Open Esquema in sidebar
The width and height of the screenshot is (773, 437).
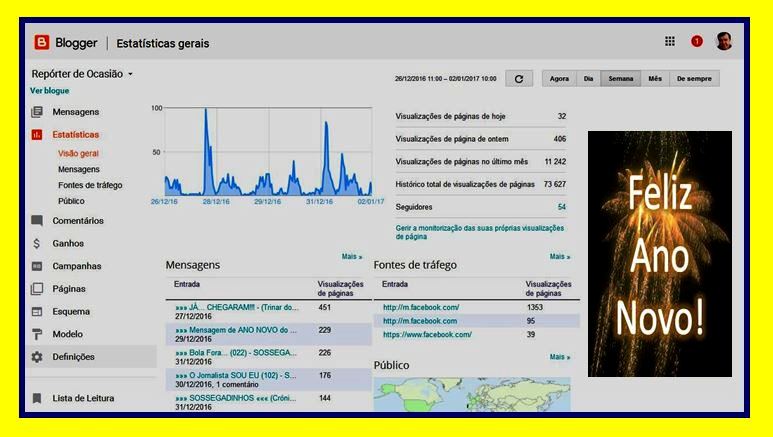(71, 311)
